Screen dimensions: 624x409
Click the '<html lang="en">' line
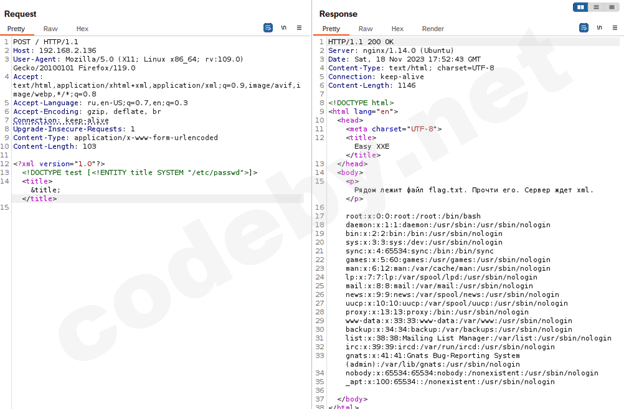[363, 112]
